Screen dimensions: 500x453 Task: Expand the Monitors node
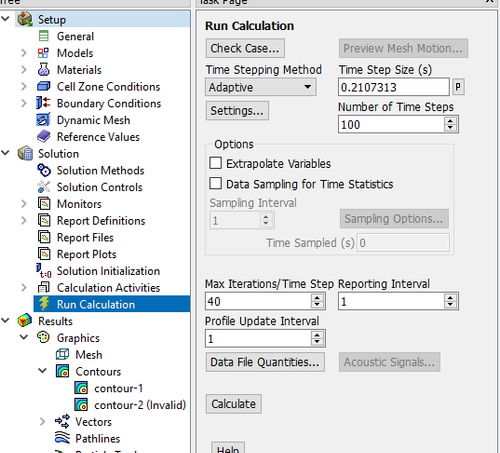24,204
